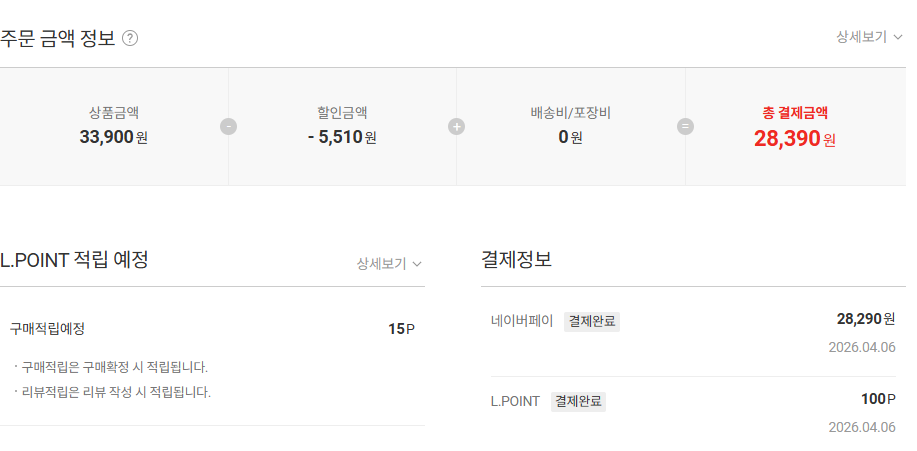The image size is (917, 451).
Task: Click the 100P L.POINT used amount
Action: (877, 399)
